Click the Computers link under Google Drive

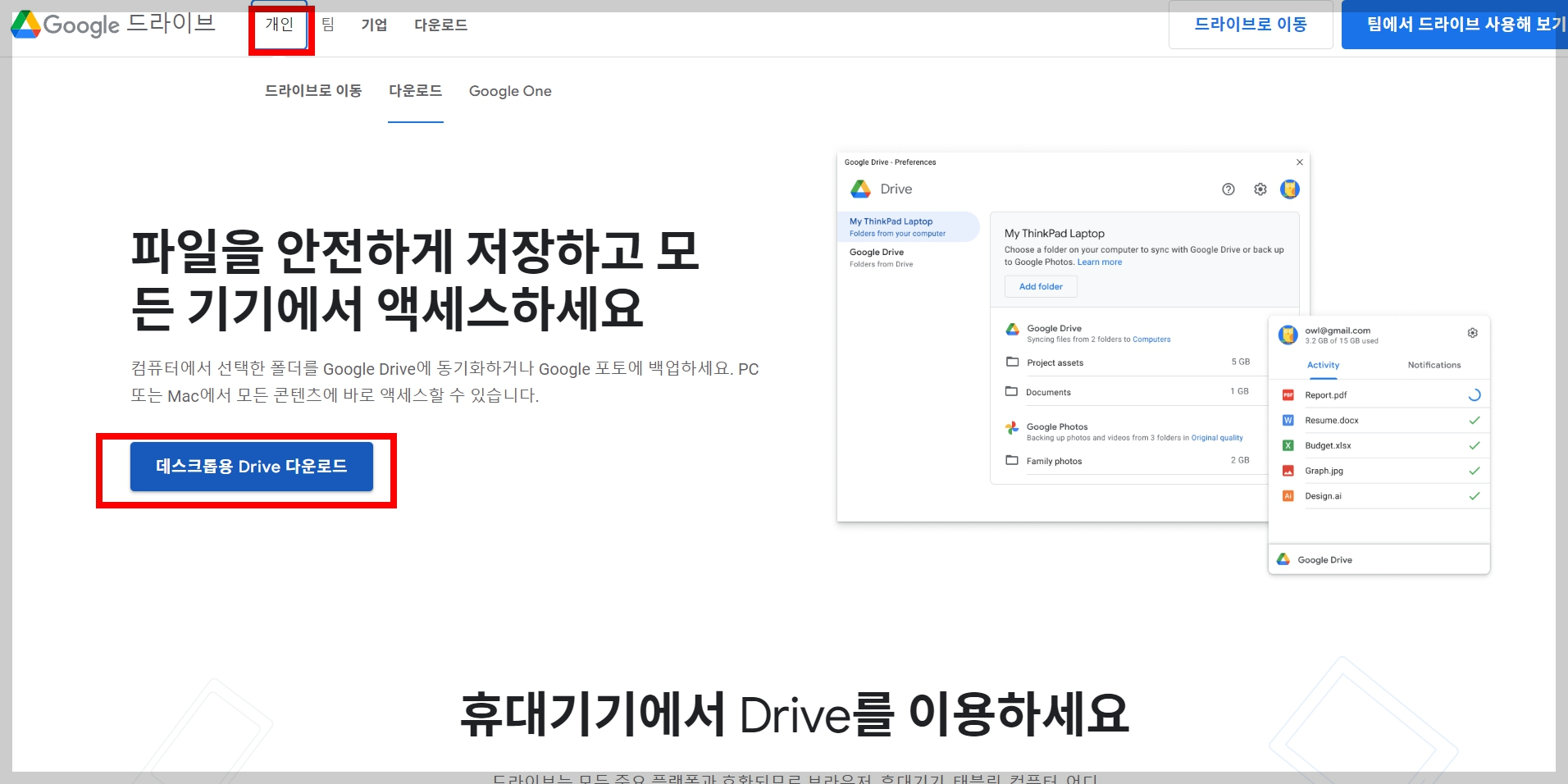click(x=1151, y=340)
